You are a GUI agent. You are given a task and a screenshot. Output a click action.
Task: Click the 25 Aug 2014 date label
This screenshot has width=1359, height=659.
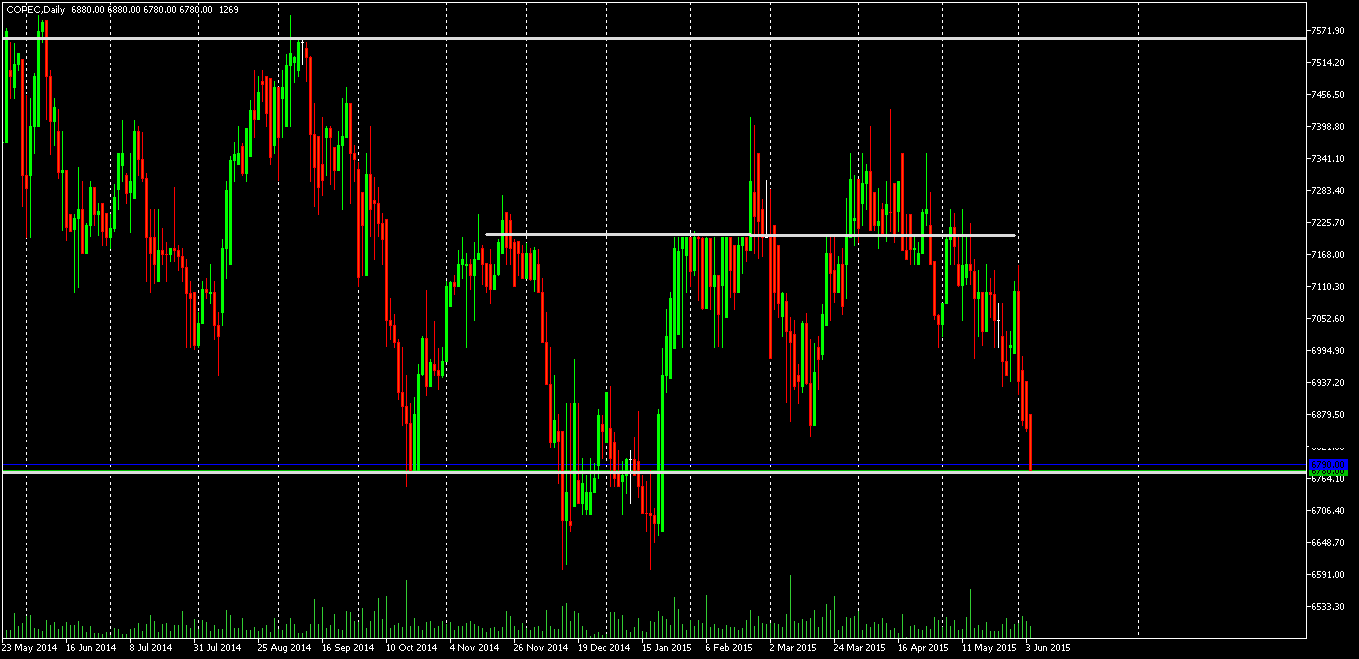[x=283, y=648]
